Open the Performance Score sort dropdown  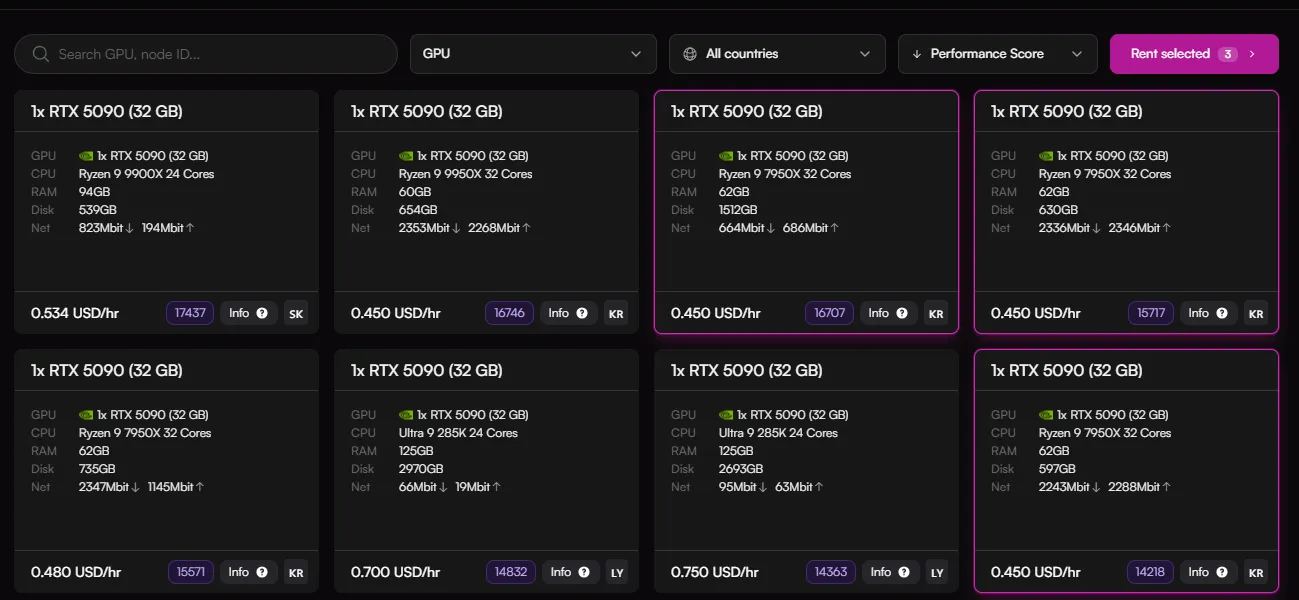997,54
